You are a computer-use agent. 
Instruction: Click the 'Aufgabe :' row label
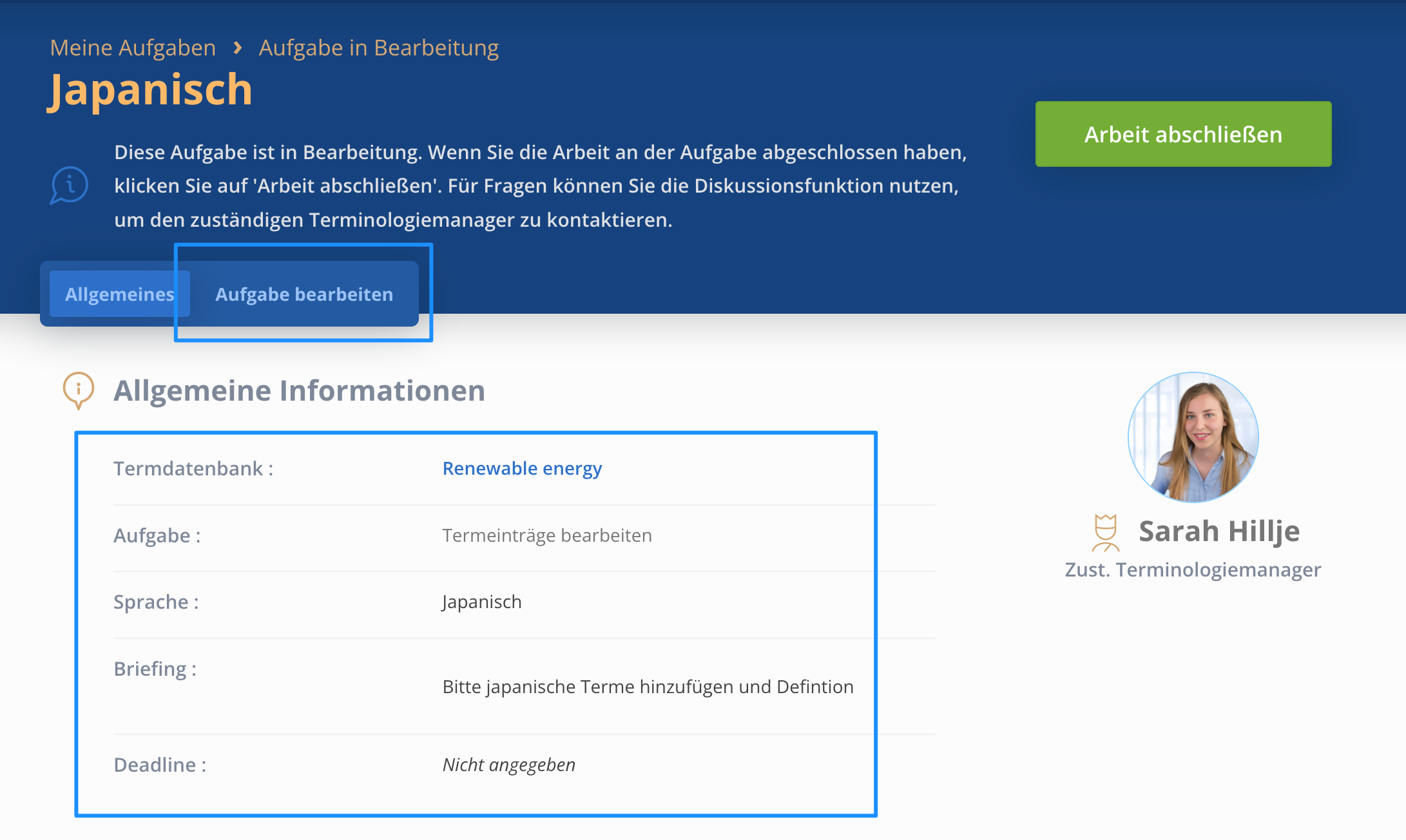tap(157, 535)
